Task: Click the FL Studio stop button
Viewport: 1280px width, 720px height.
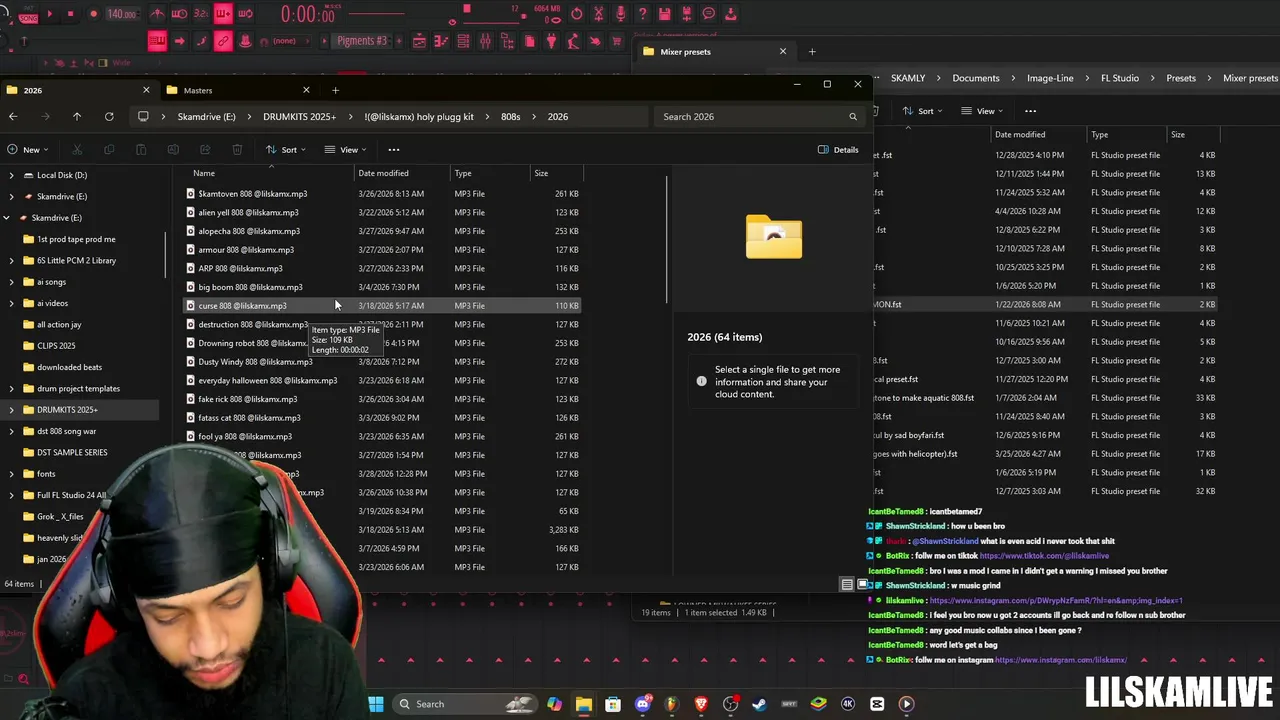Action: pyautogui.click(x=70, y=14)
